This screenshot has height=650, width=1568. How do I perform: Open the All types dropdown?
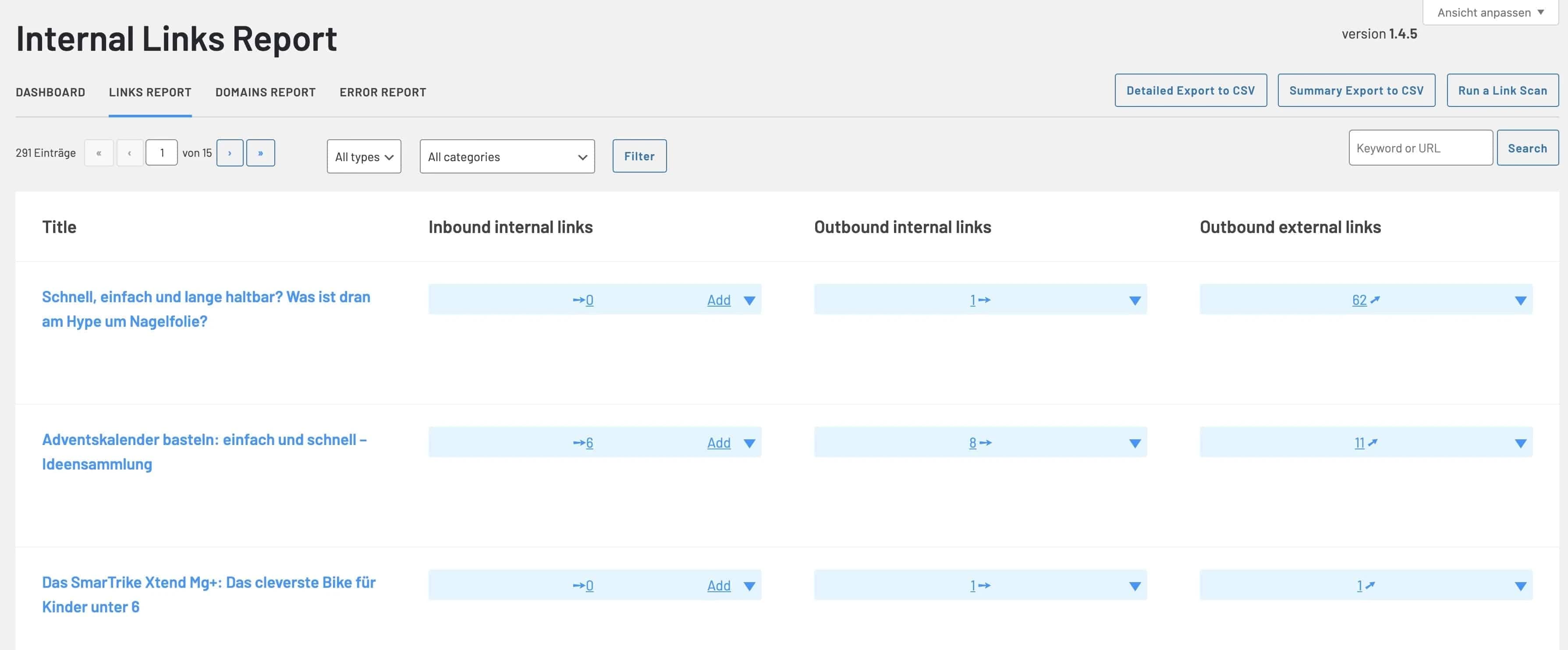(363, 156)
